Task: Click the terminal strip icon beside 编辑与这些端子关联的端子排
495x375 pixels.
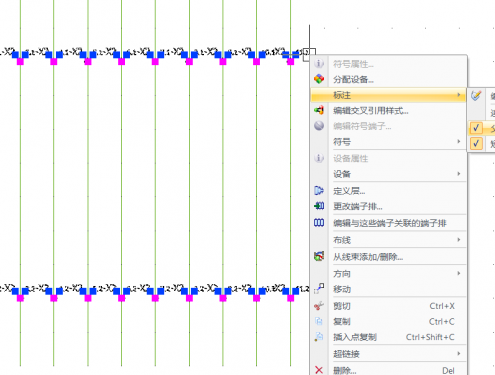Action: (x=319, y=222)
